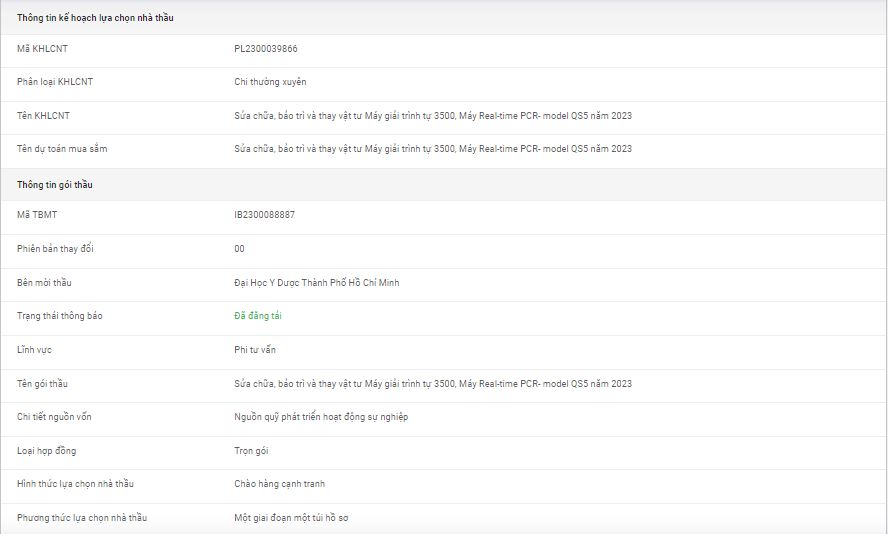Click the "Chào hàng cạnh tranh" value

(x=279, y=484)
